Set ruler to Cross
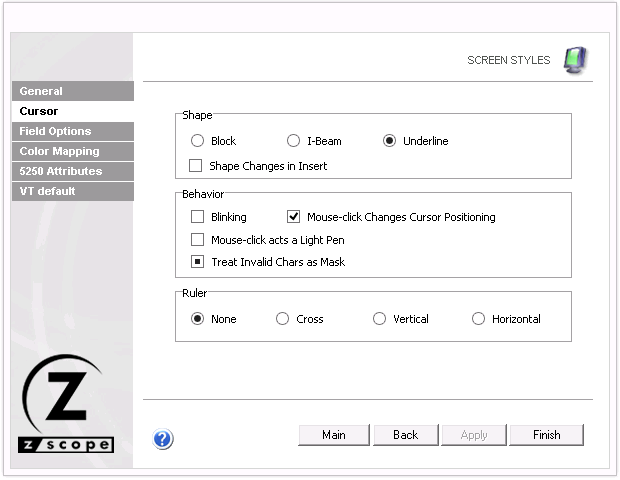This screenshot has height=480, width=620. click(283, 319)
